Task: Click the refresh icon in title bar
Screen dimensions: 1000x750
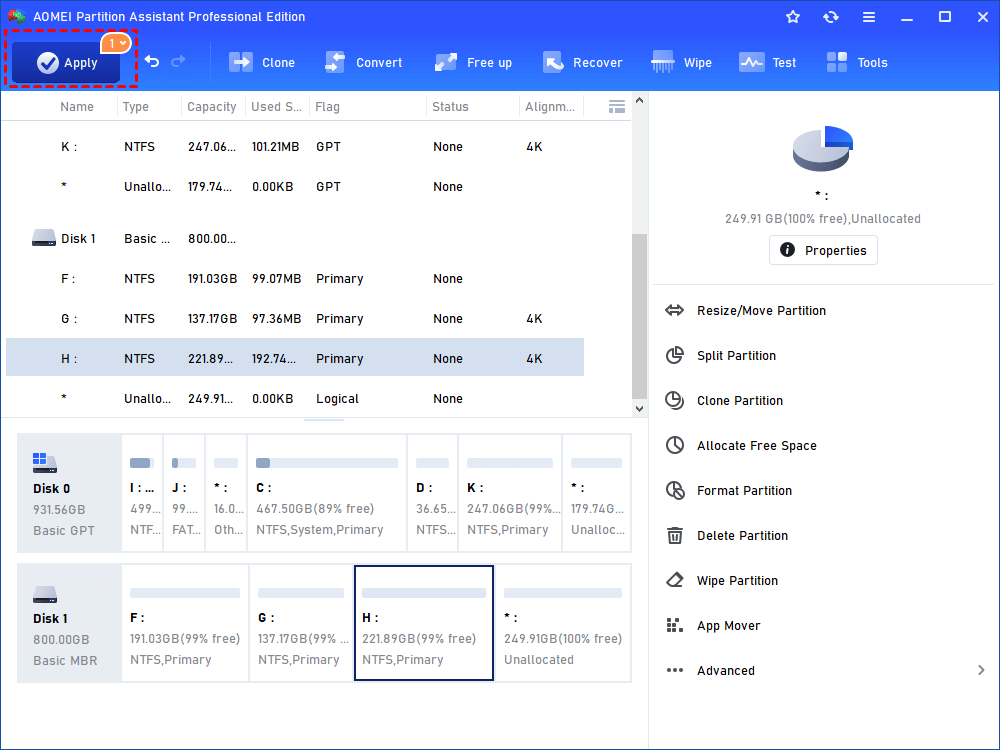Action: click(830, 17)
